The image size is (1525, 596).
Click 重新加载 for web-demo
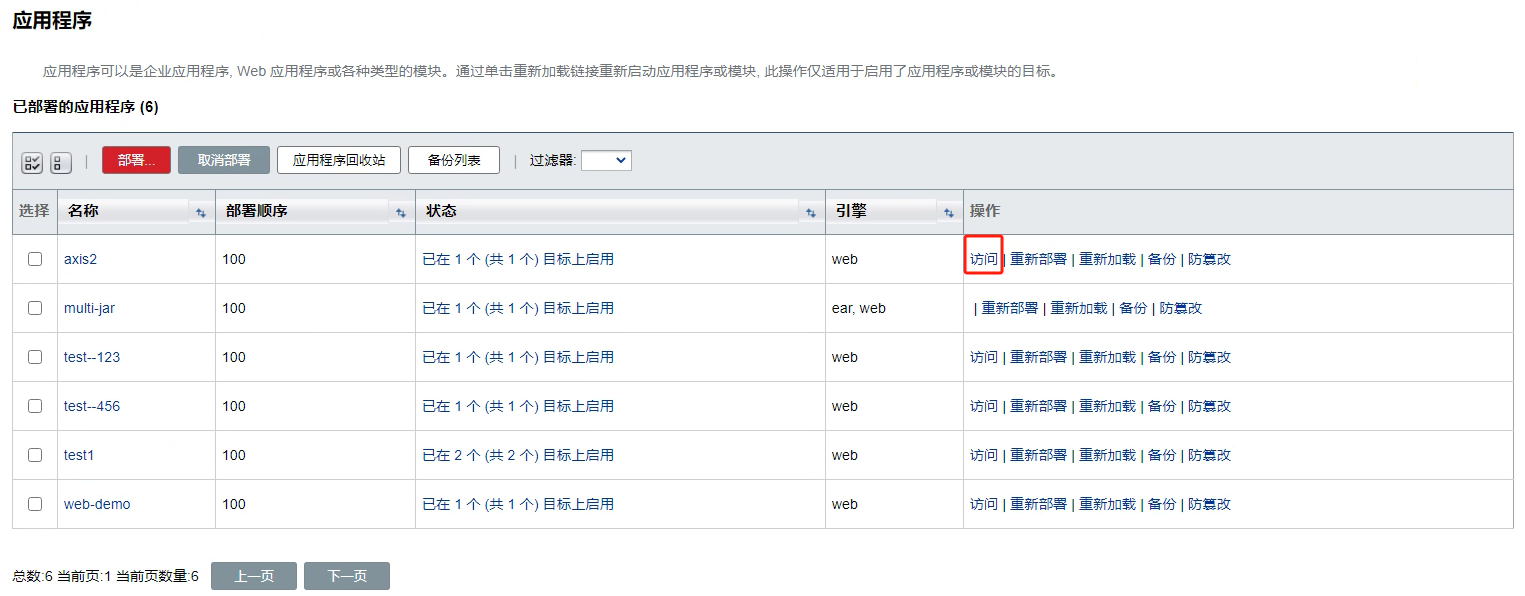(1107, 504)
